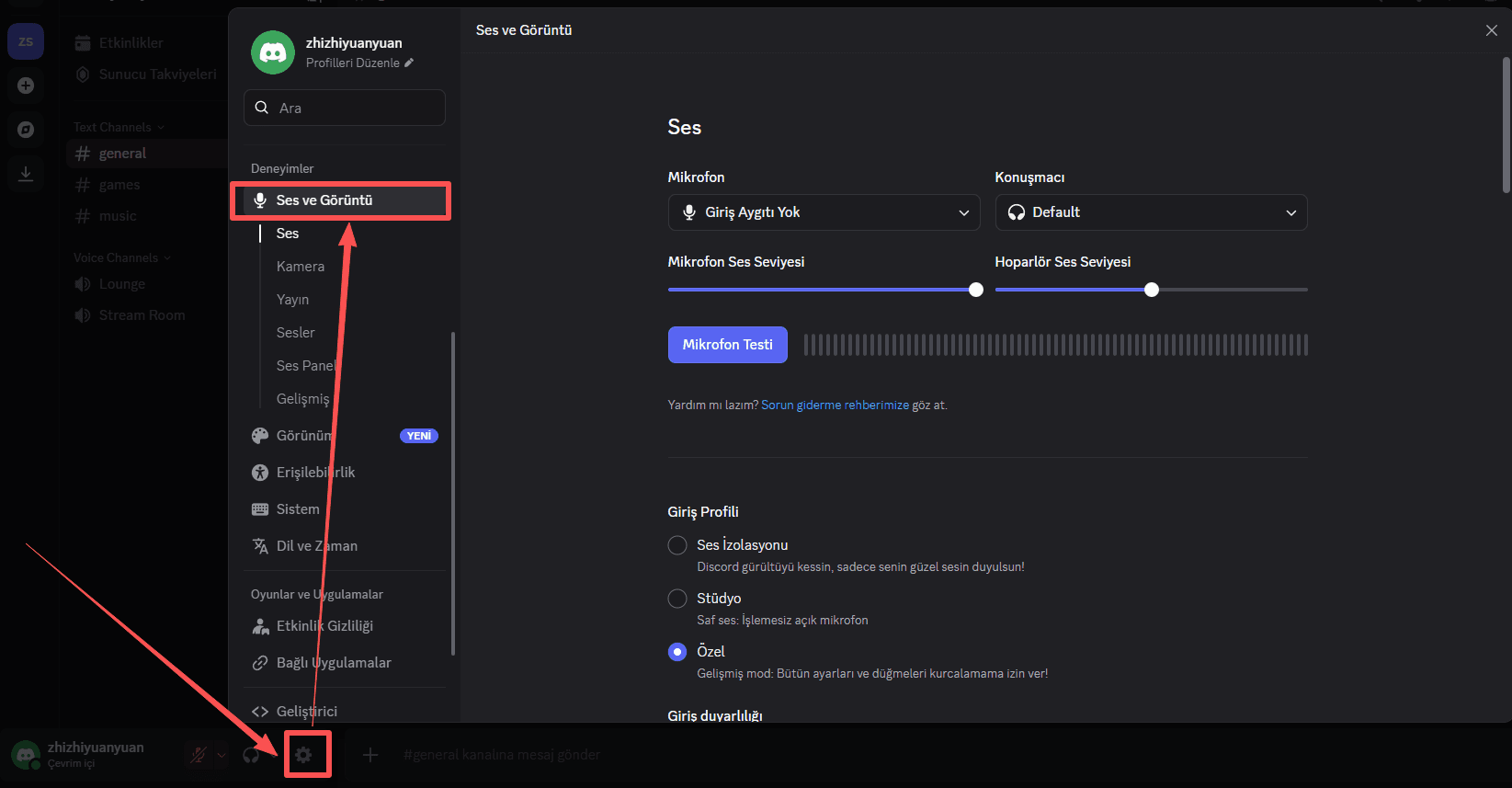The height and width of the screenshot is (788, 1512).
Task: Open Geliştirici code brackets icon
Action: [x=260, y=712]
